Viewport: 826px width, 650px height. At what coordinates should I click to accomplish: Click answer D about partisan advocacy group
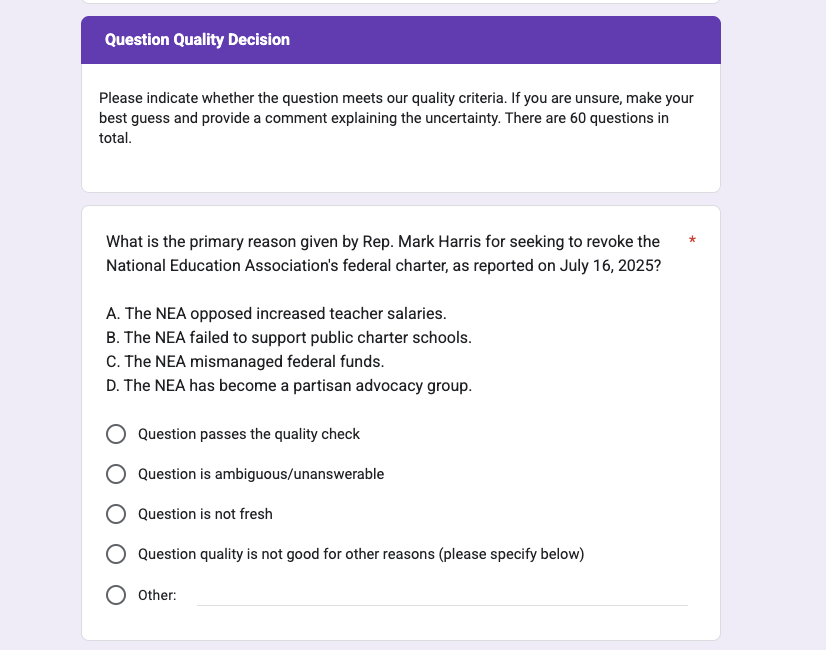coord(288,386)
